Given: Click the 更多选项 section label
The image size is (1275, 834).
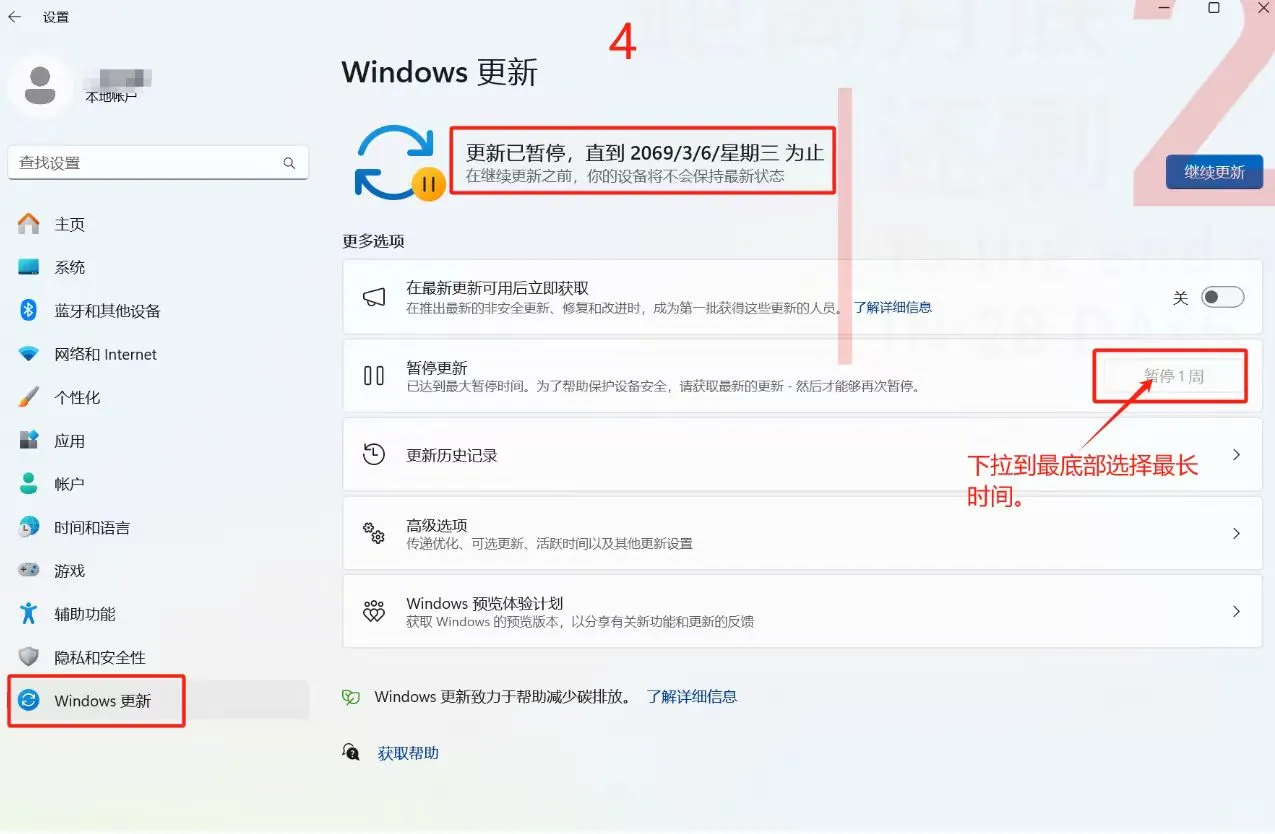Looking at the screenshot, I should click(373, 241).
